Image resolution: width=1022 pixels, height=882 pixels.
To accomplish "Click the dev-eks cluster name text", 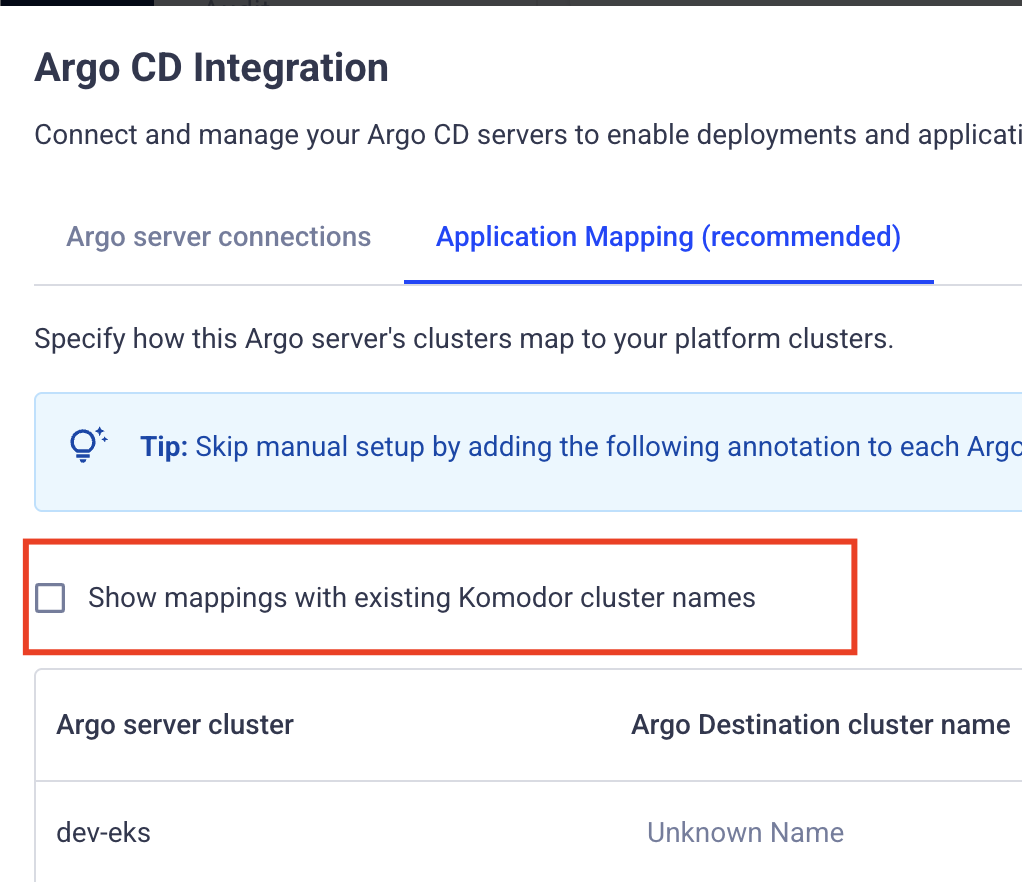I will [x=103, y=832].
